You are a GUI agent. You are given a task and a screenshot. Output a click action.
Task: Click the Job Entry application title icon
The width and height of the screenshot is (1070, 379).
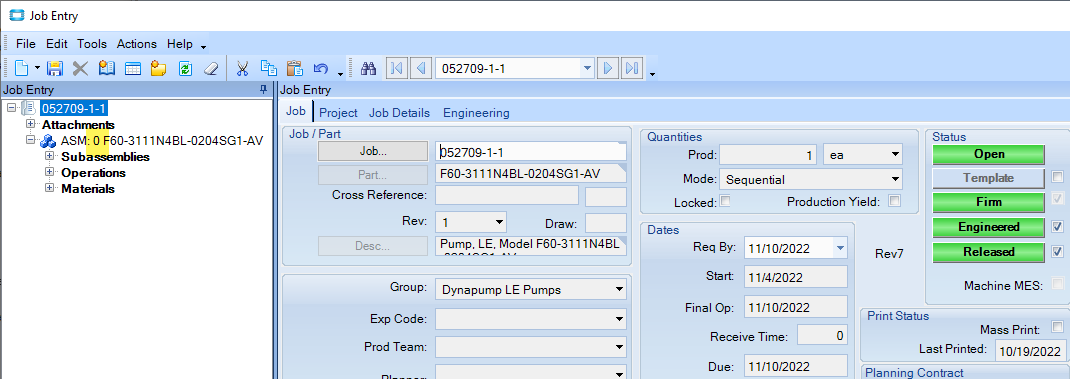tap(17, 15)
